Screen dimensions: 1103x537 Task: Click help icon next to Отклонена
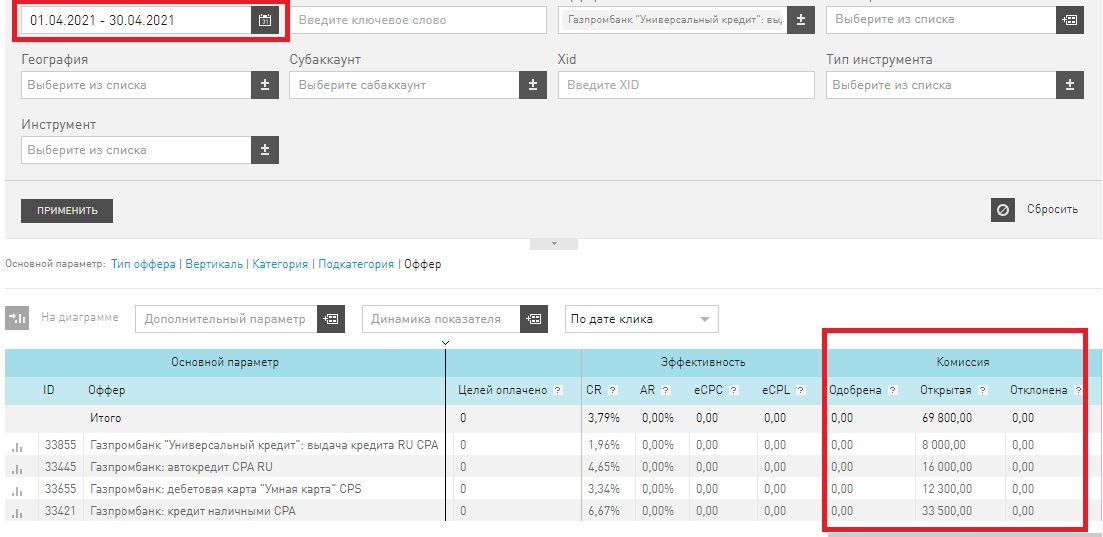coord(1078,390)
